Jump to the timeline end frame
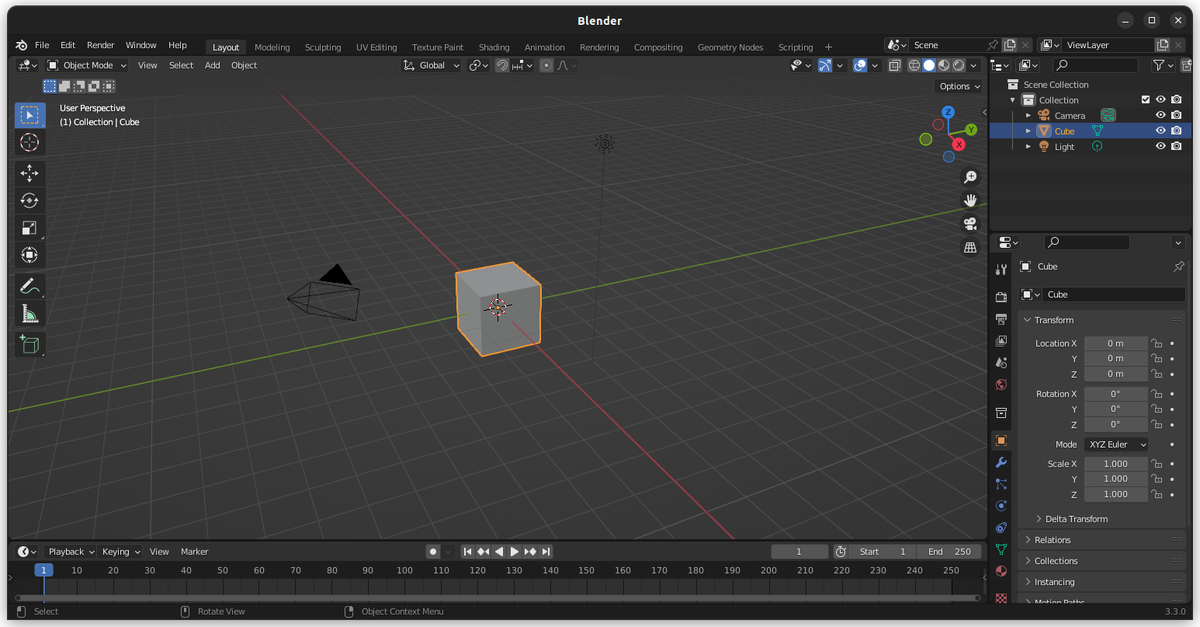 pyautogui.click(x=546, y=551)
